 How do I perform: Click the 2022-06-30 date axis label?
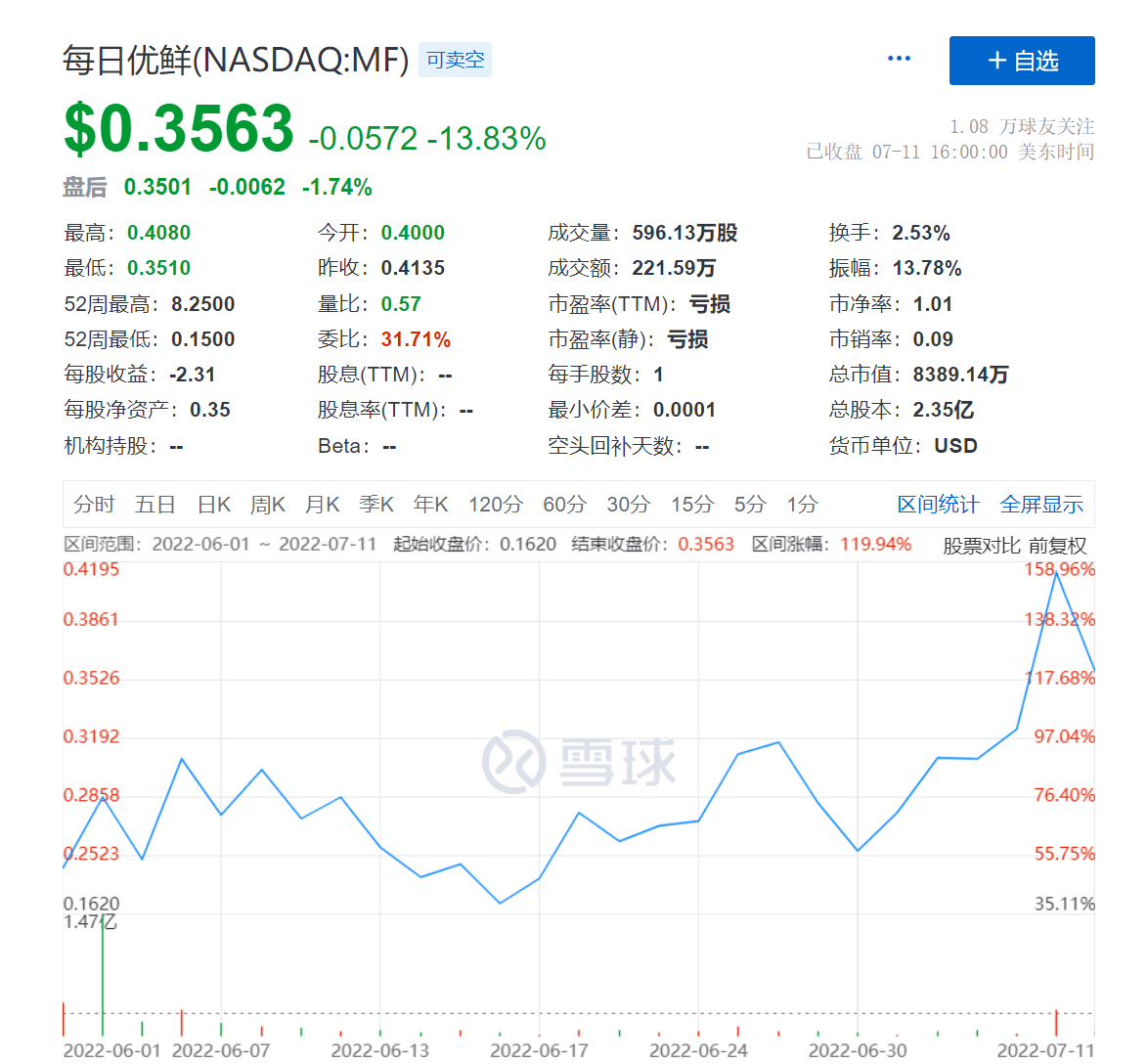(858, 1050)
